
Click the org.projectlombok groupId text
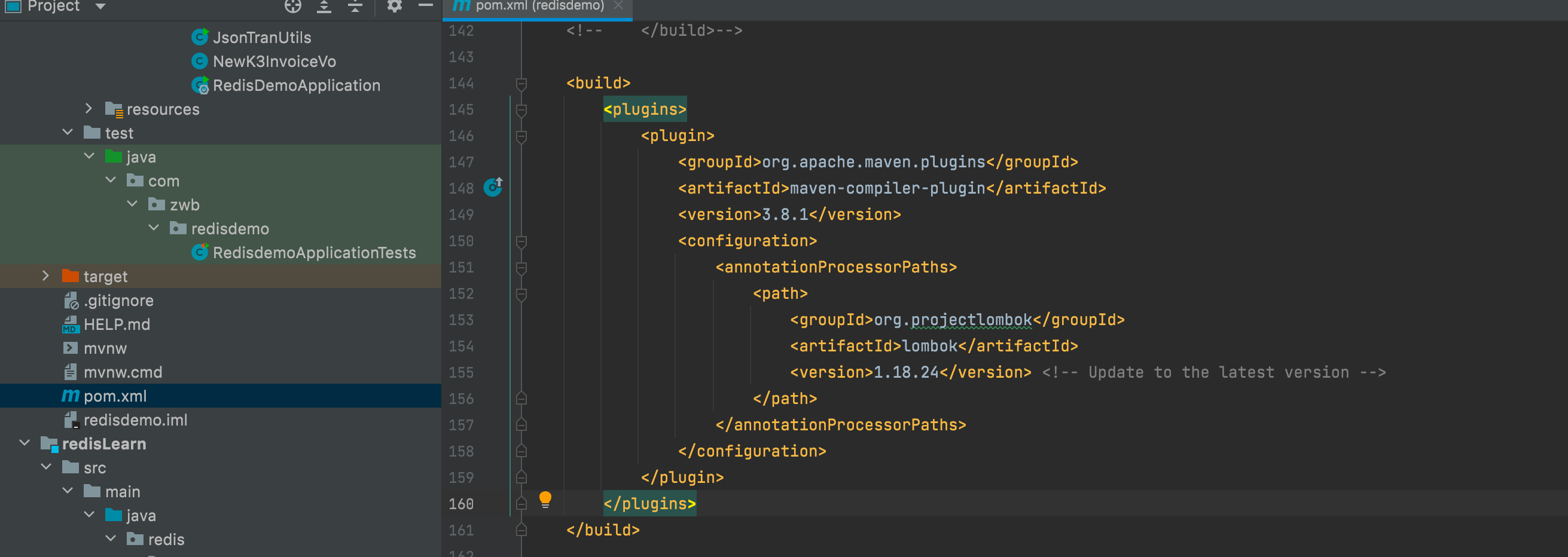[953, 320]
